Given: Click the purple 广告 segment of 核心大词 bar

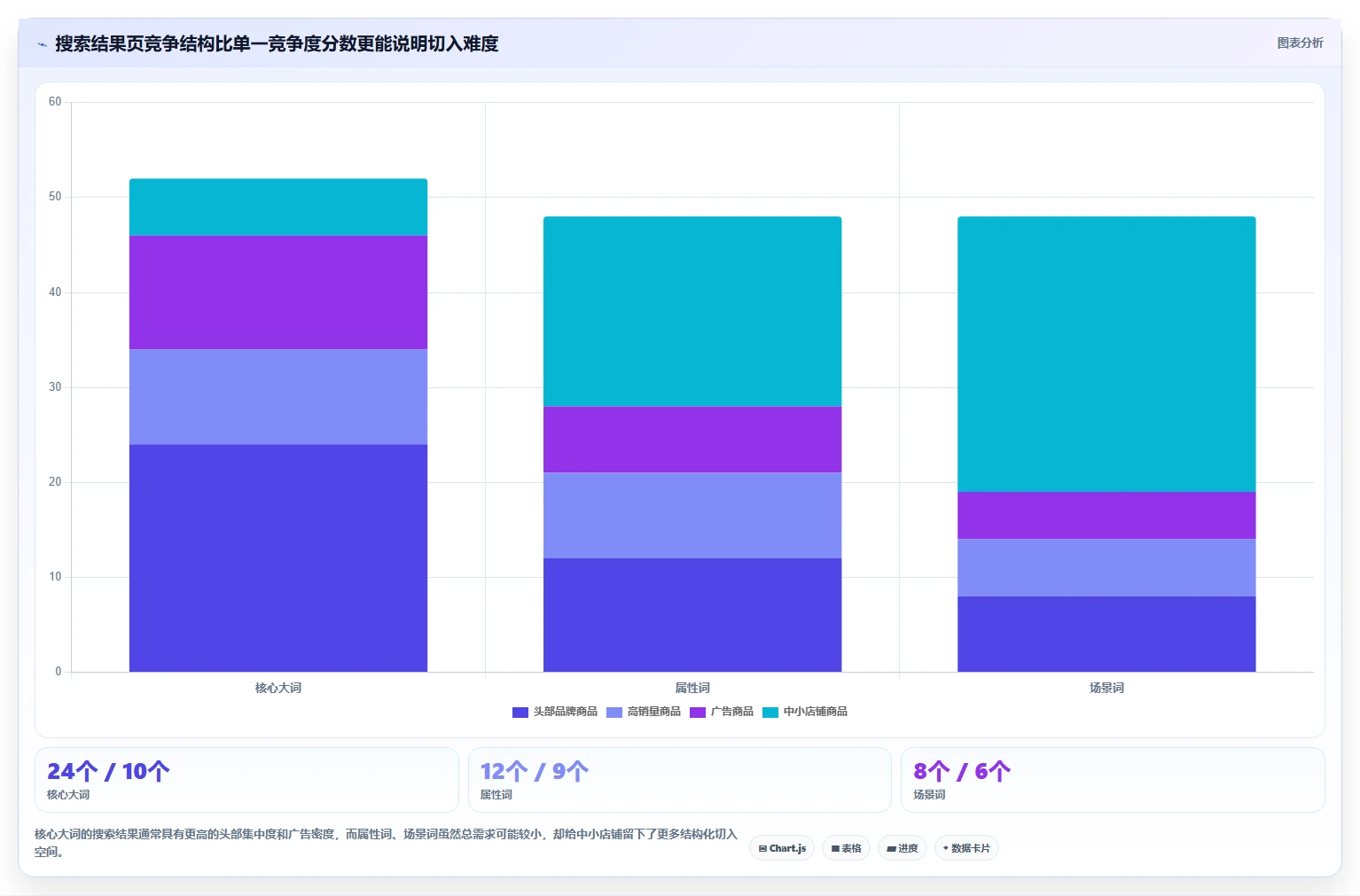Looking at the screenshot, I should (278, 292).
